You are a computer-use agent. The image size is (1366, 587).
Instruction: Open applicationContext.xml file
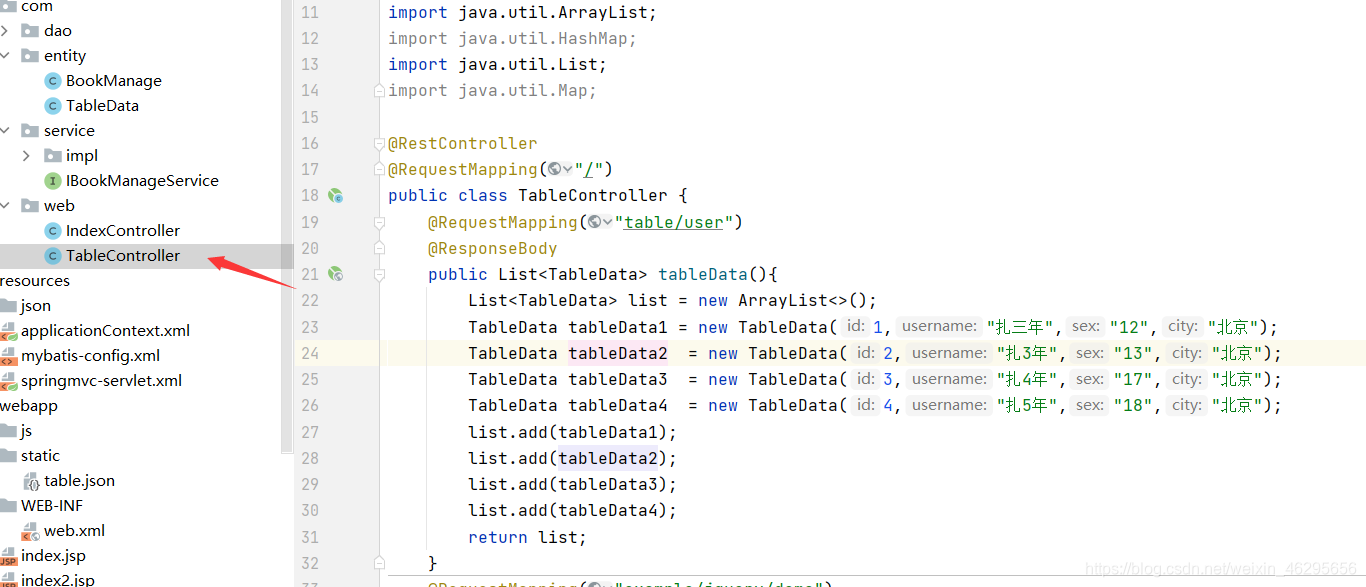(x=105, y=331)
